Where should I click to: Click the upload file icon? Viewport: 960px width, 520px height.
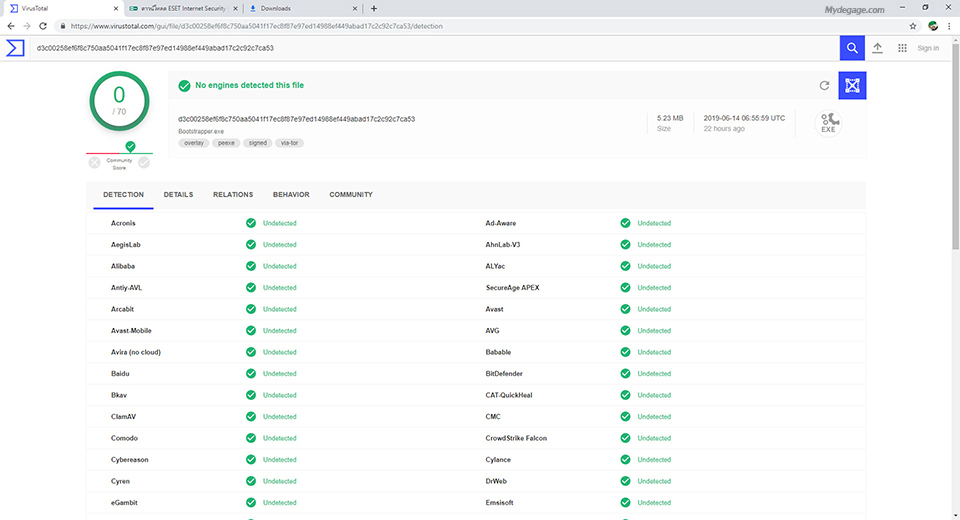pos(877,48)
